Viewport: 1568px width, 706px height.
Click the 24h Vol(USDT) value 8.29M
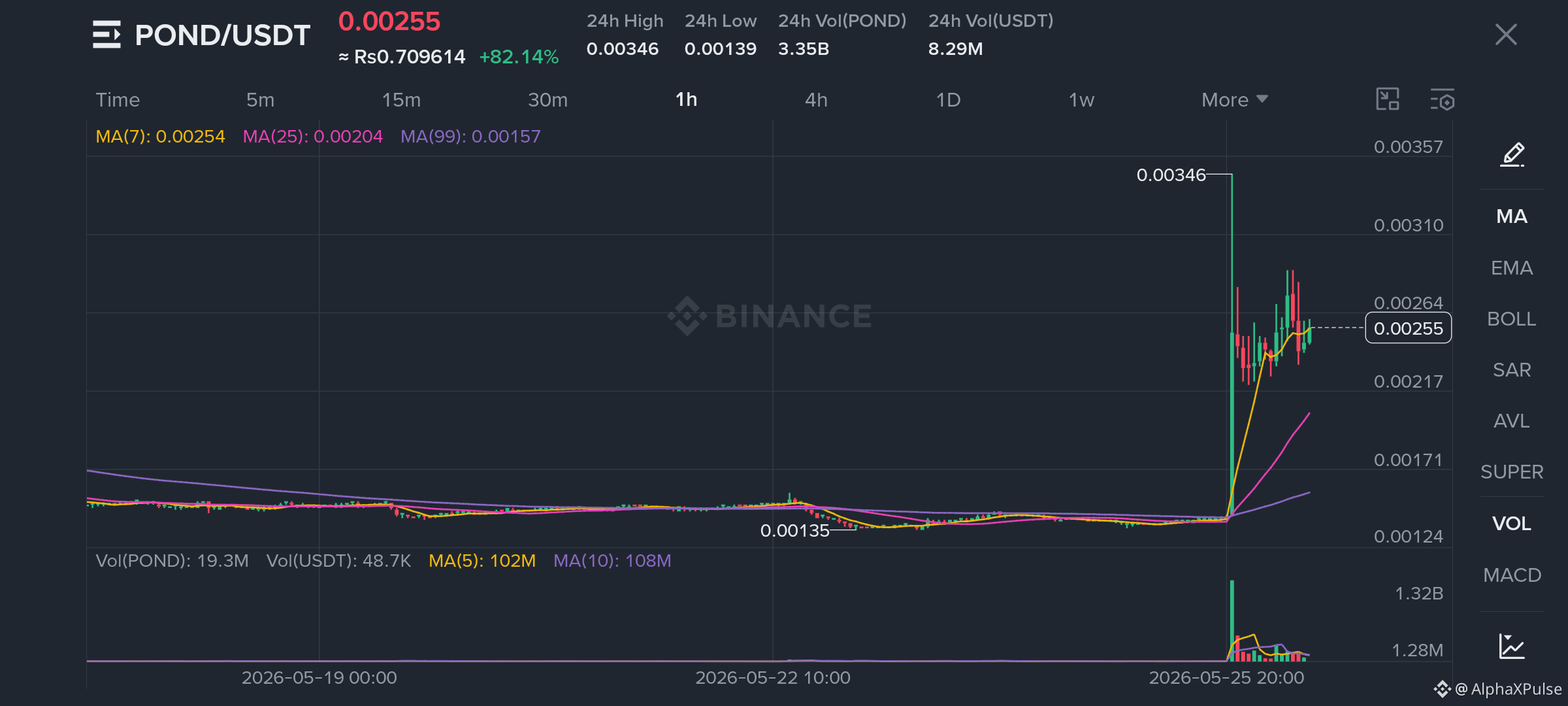pyautogui.click(x=955, y=49)
